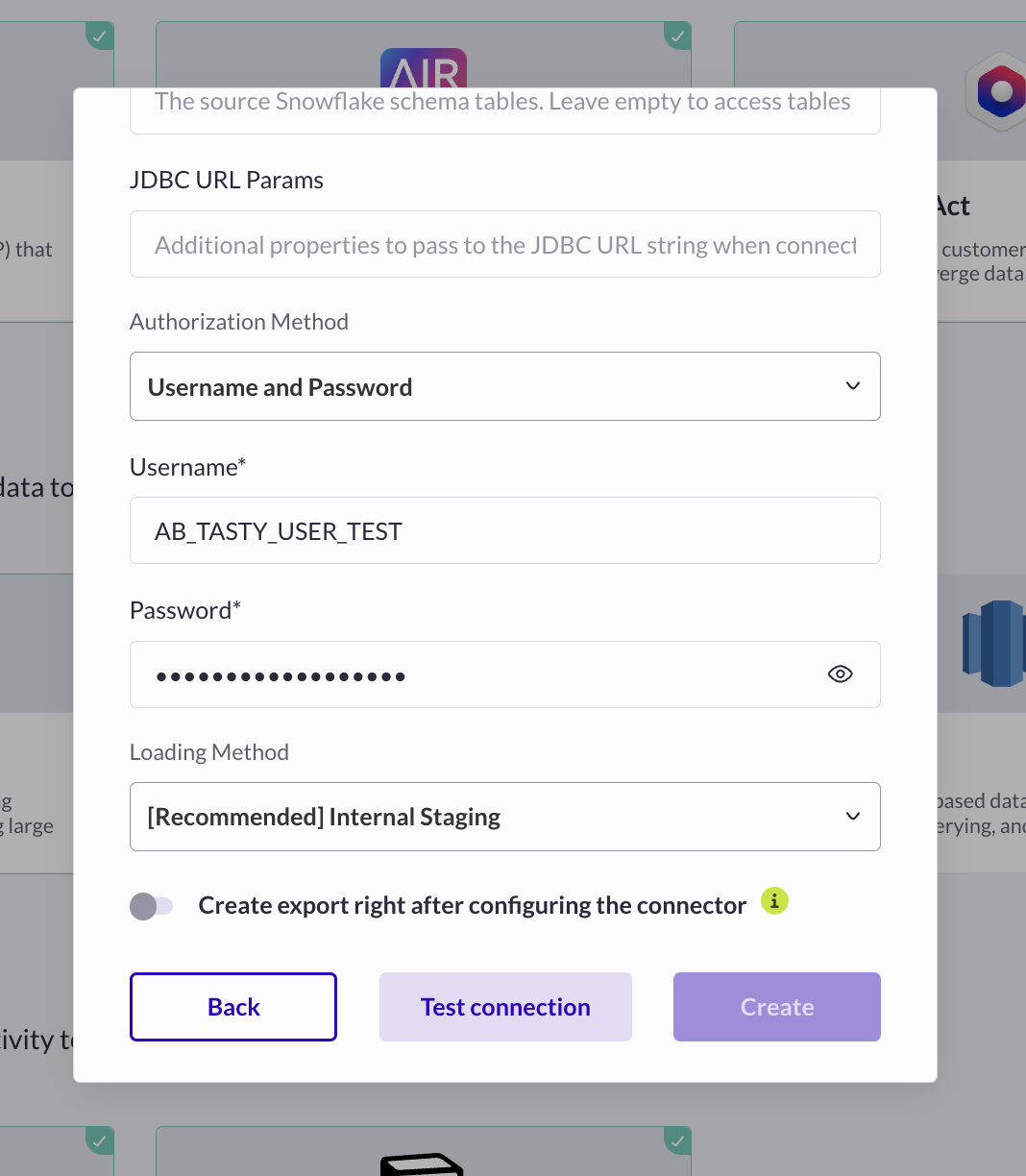Click the black box connector icon at bottom
The height and width of the screenshot is (1176, 1026).
click(423, 1164)
